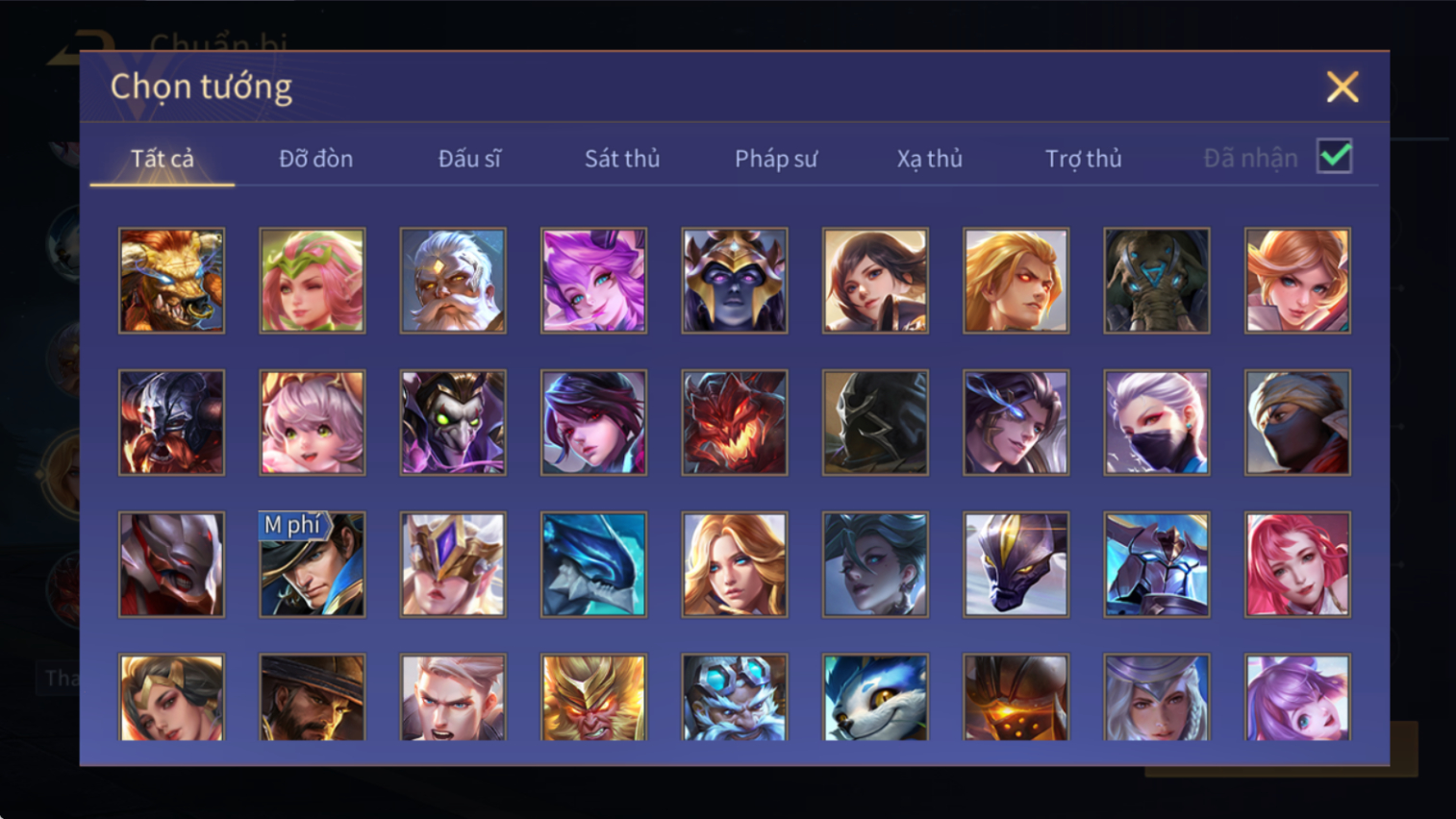Filter heroes by Pháp sư

[776, 159]
